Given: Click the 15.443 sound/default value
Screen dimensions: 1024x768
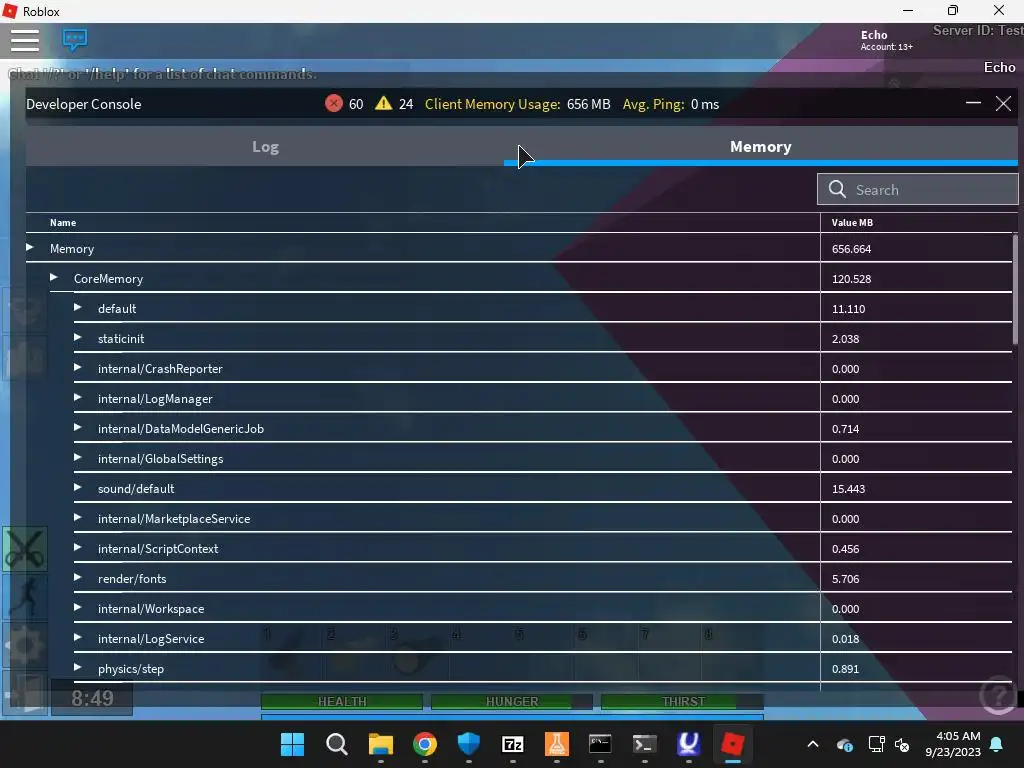Looking at the screenshot, I should pyautogui.click(x=848, y=489).
